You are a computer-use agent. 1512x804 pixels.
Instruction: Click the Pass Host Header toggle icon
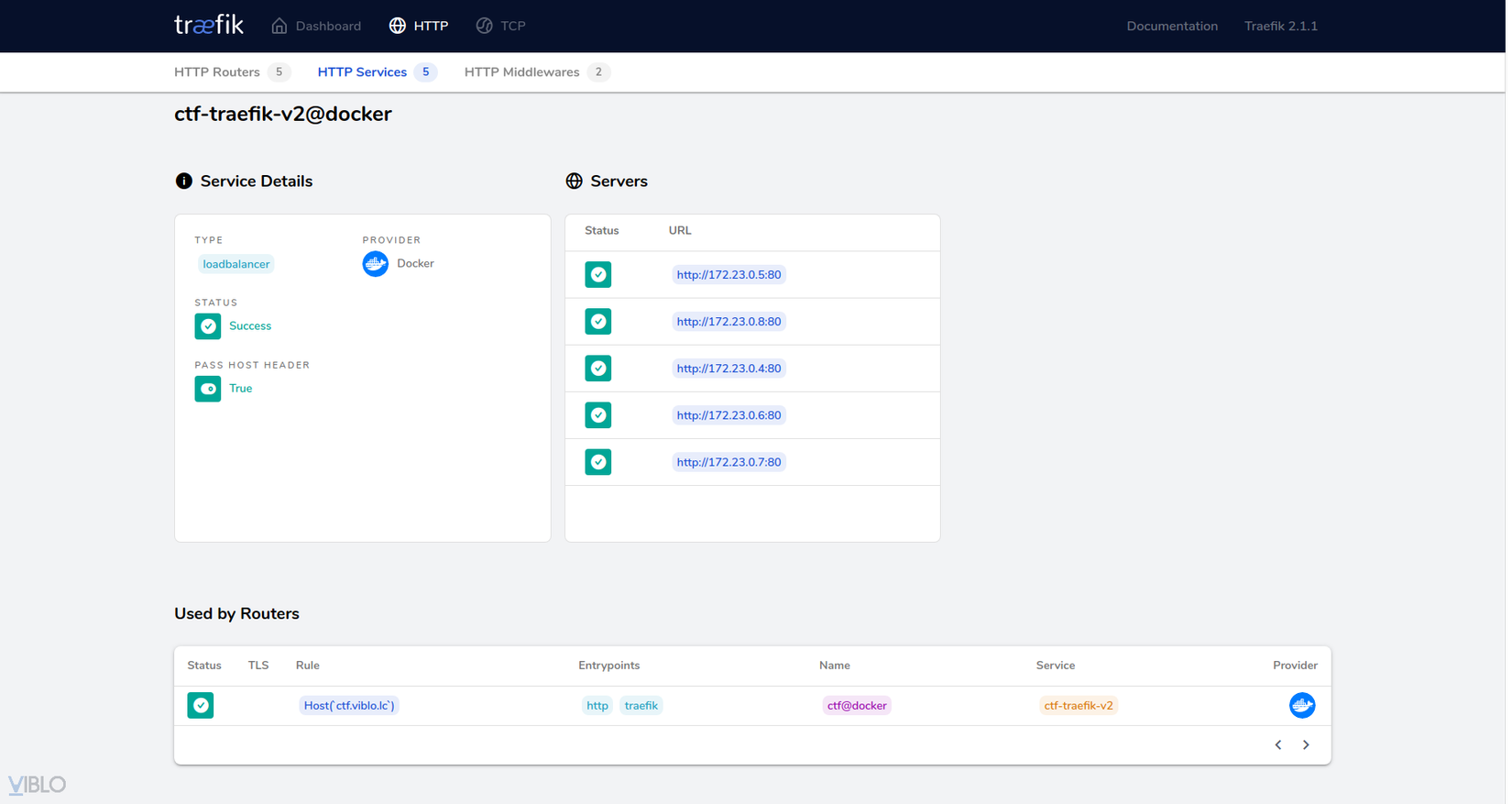tap(208, 389)
